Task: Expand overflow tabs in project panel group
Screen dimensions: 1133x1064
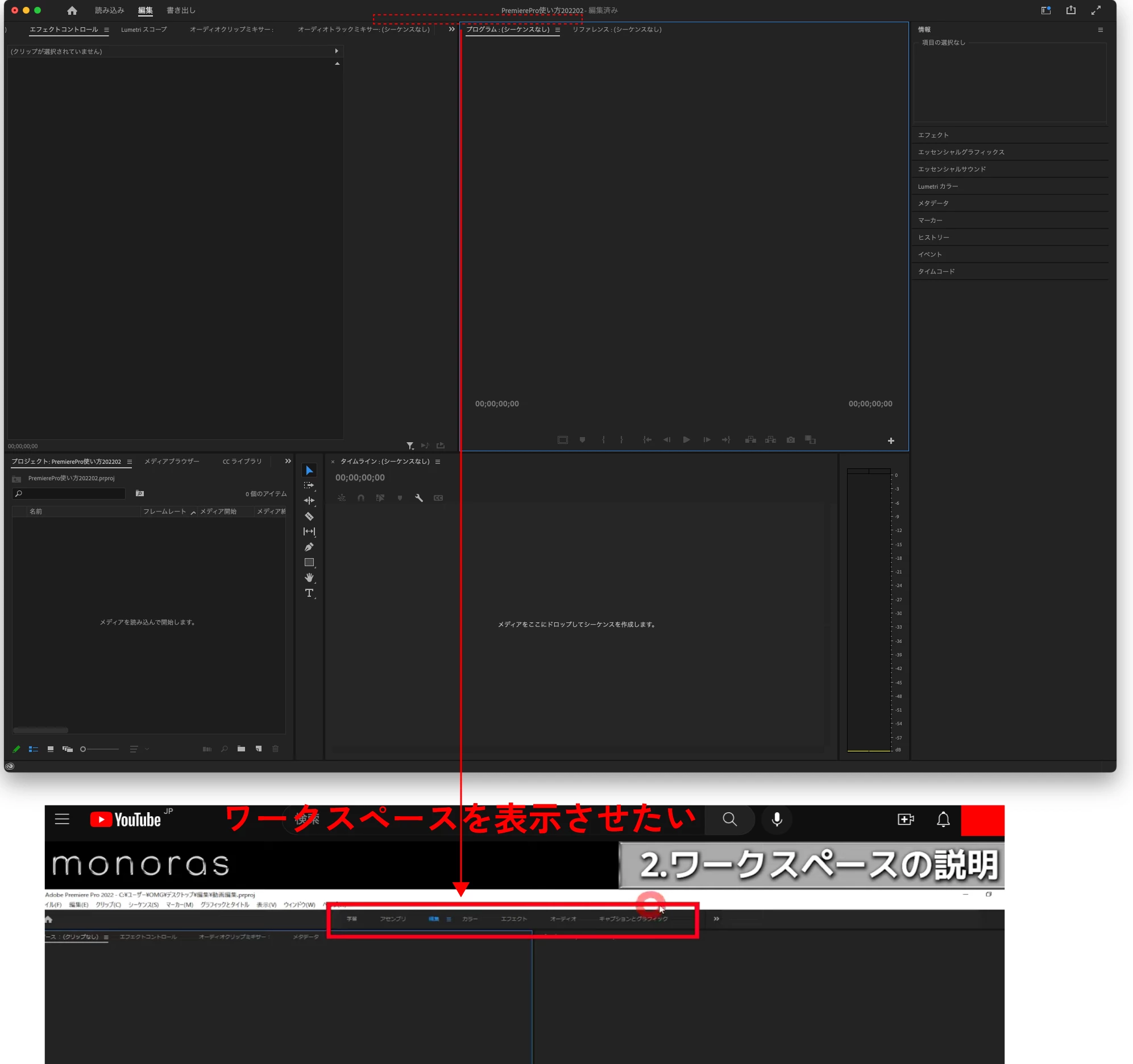Action: pyautogui.click(x=288, y=461)
